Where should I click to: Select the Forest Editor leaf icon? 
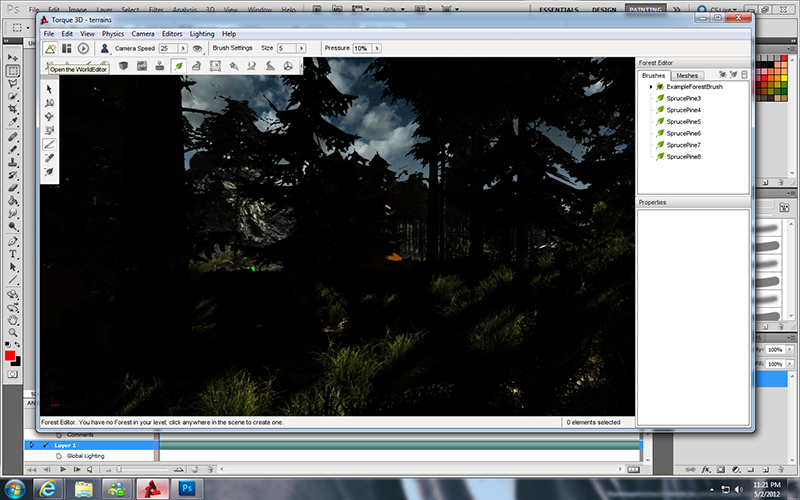click(179, 66)
